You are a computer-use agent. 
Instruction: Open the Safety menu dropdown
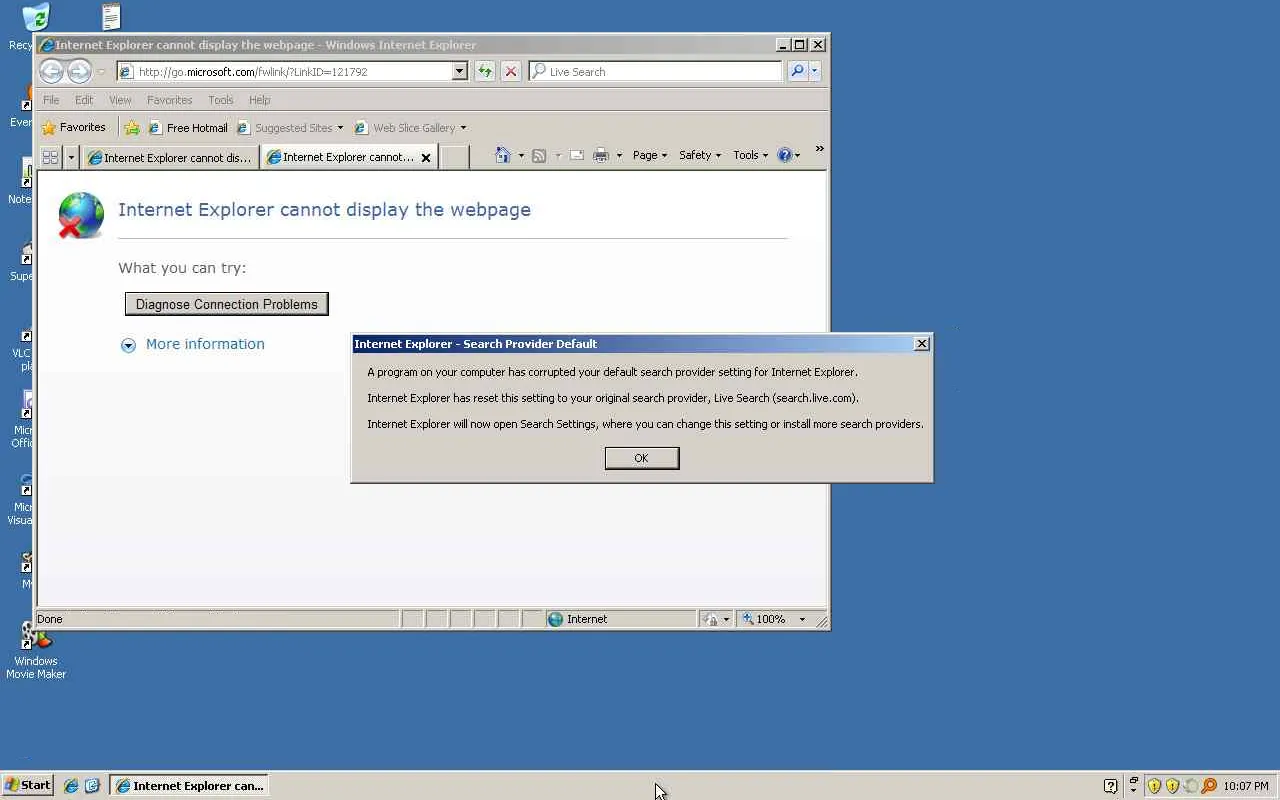699,155
